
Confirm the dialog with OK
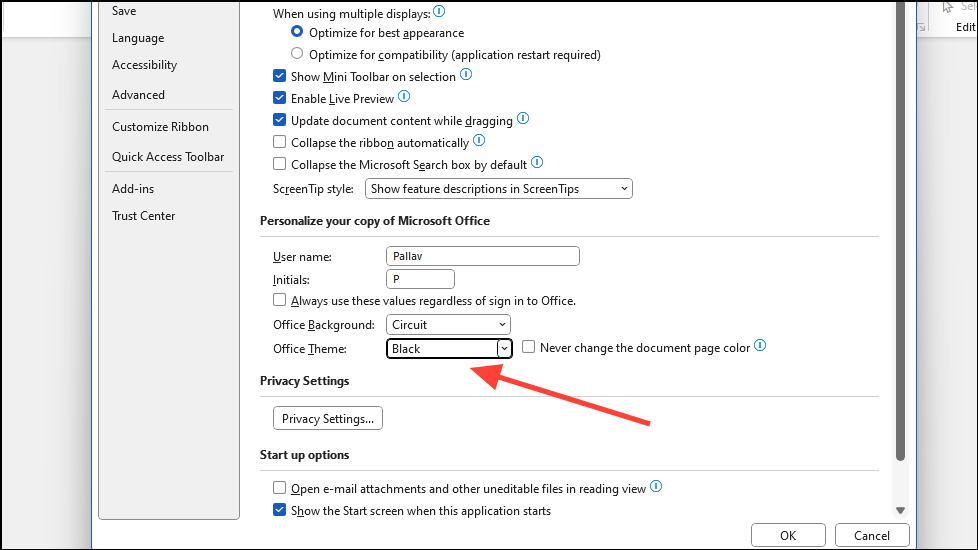pyautogui.click(x=788, y=536)
